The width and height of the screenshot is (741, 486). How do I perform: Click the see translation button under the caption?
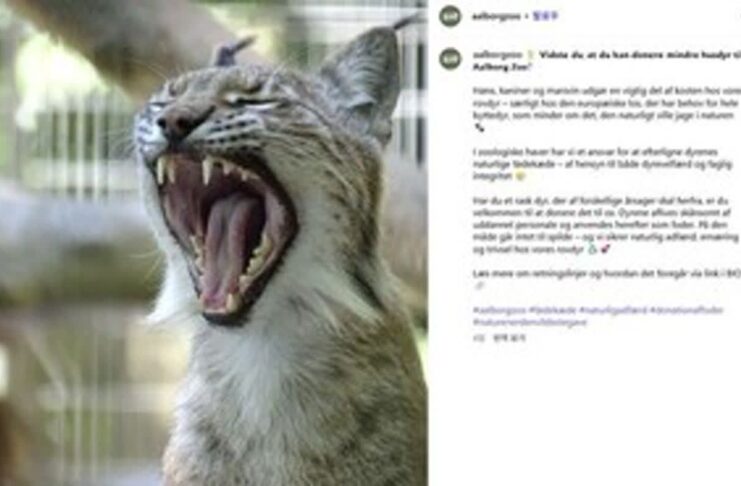(509, 338)
